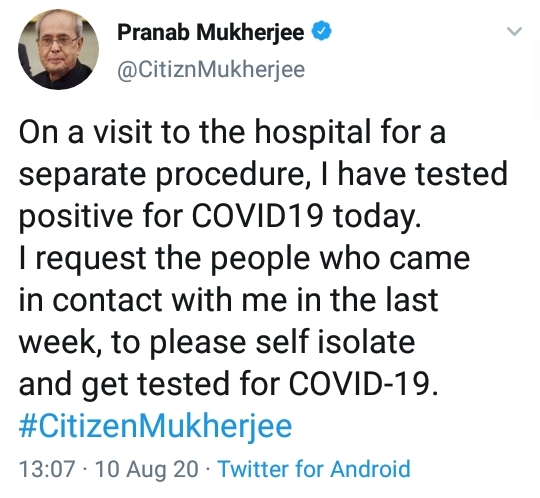
Task: Click the 'self isolate' phrase
Action: pyautogui.click(x=335, y=342)
